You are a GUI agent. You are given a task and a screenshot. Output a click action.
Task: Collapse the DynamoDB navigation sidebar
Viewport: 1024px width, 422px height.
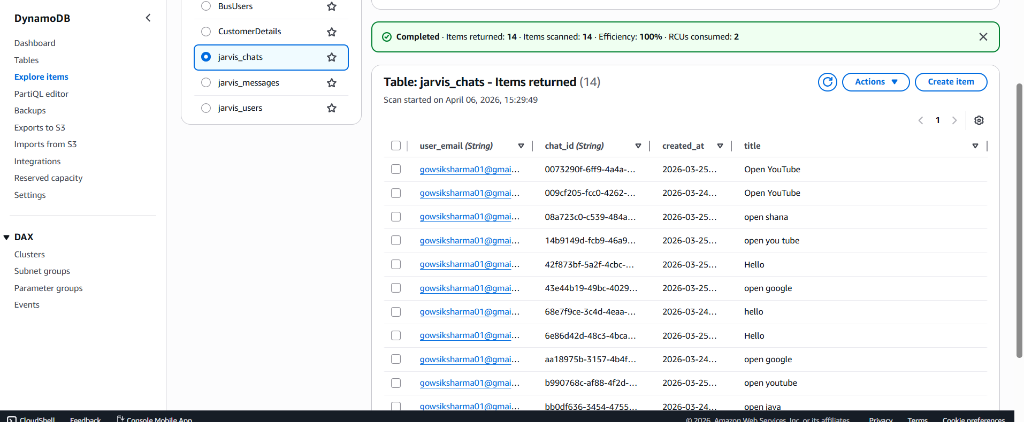[148, 18]
